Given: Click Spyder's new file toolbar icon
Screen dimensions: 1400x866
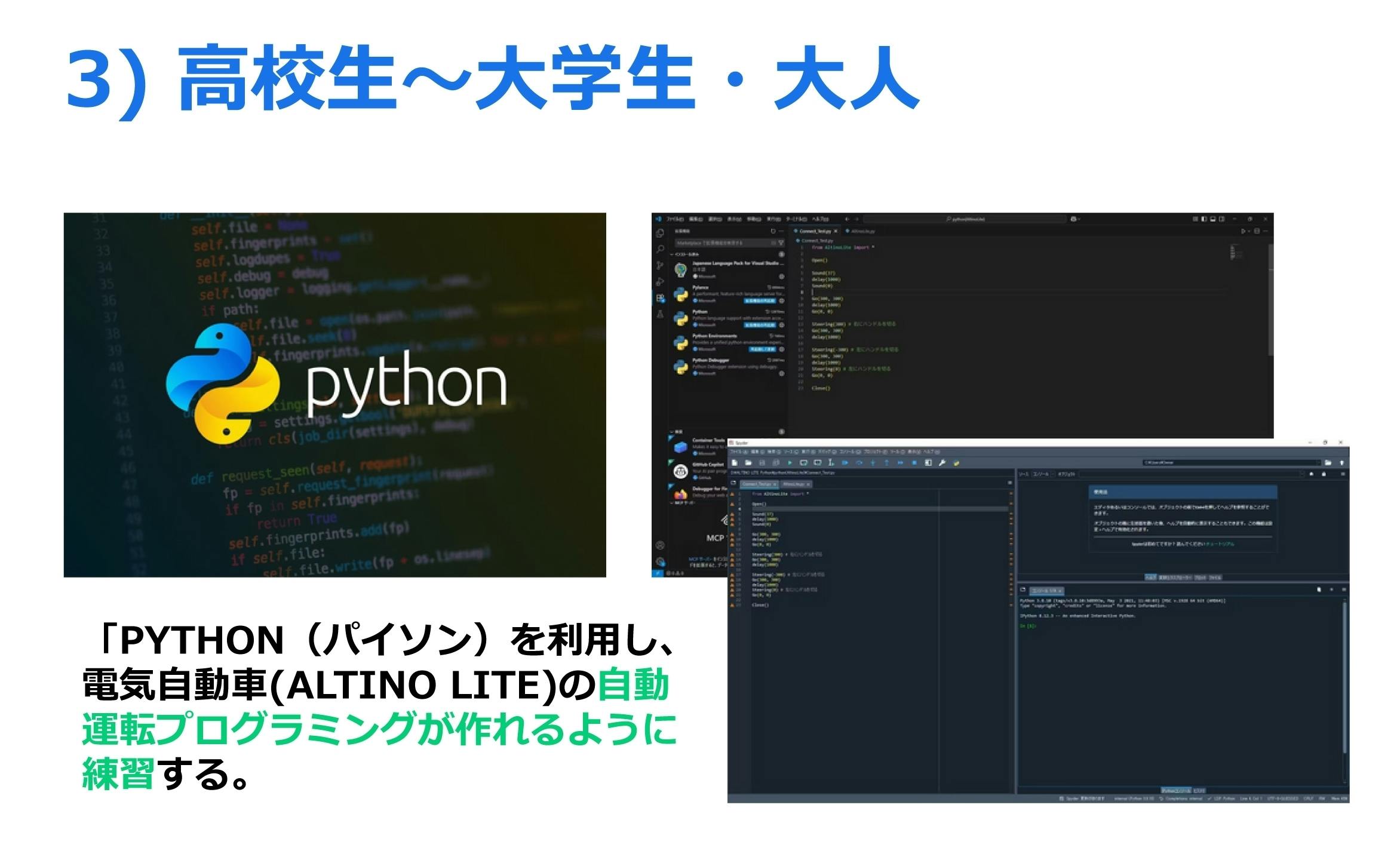Looking at the screenshot, I should 735,463.
